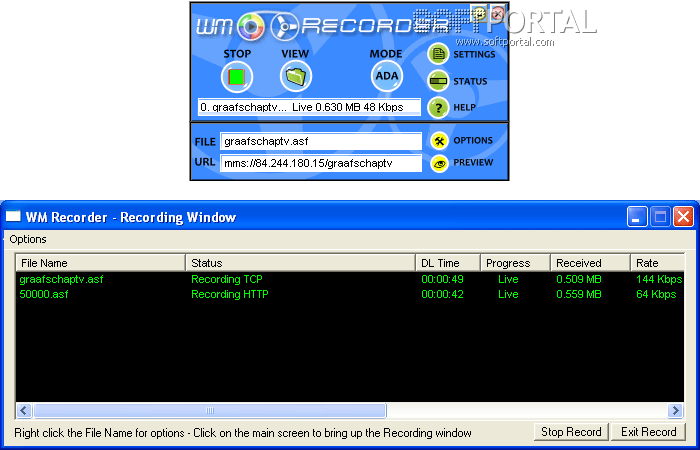Switch recording MODE via ADA button
Viewport: 700px width, 450px height.
(387, 76)
